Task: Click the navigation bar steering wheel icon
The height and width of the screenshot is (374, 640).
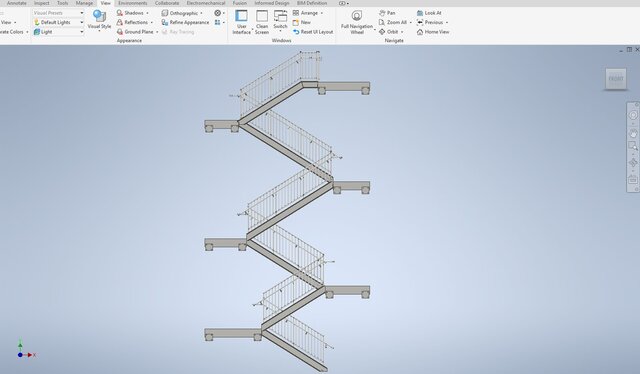Action: [633, 116]
